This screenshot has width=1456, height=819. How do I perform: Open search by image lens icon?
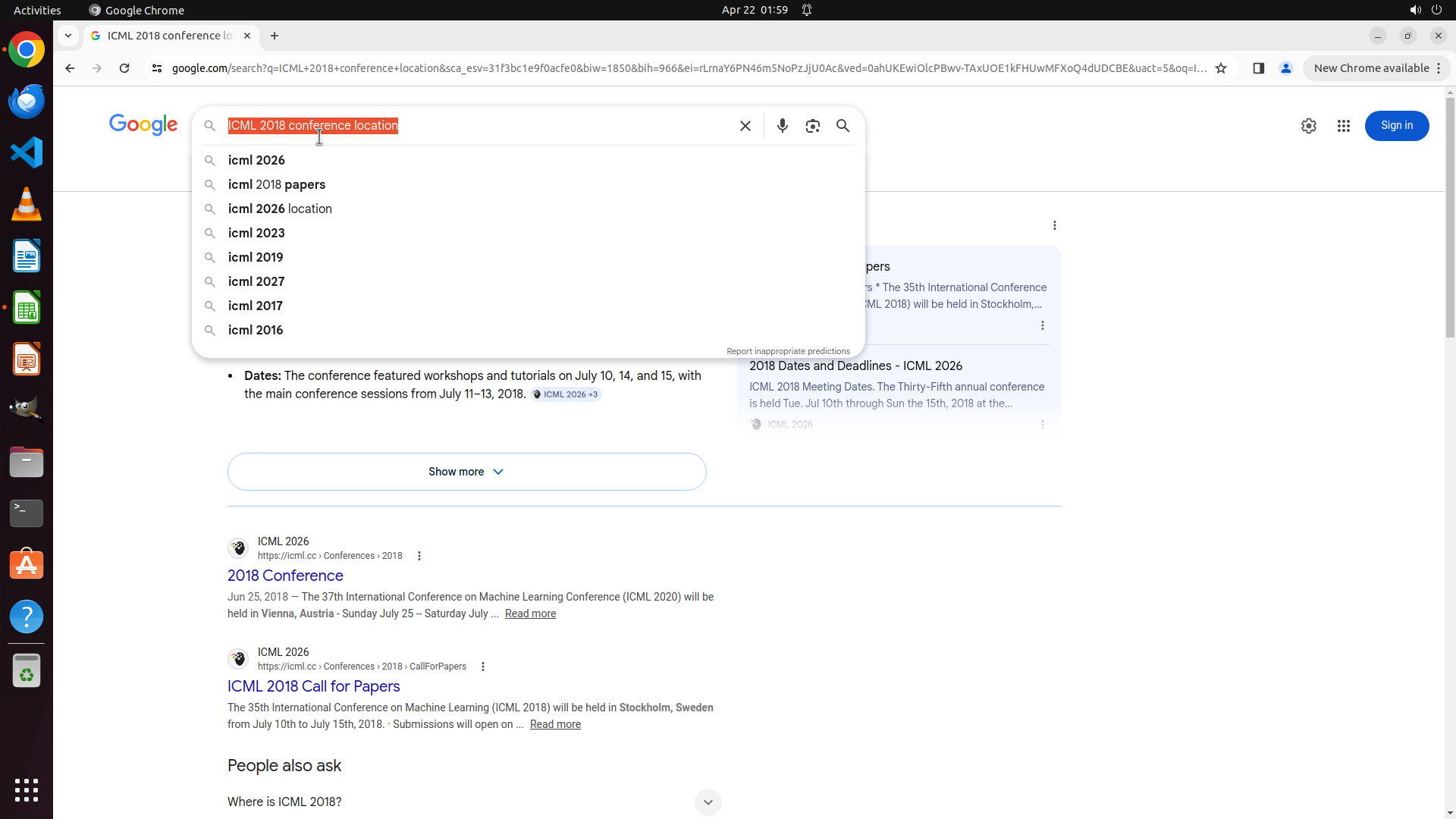point(812,126)
